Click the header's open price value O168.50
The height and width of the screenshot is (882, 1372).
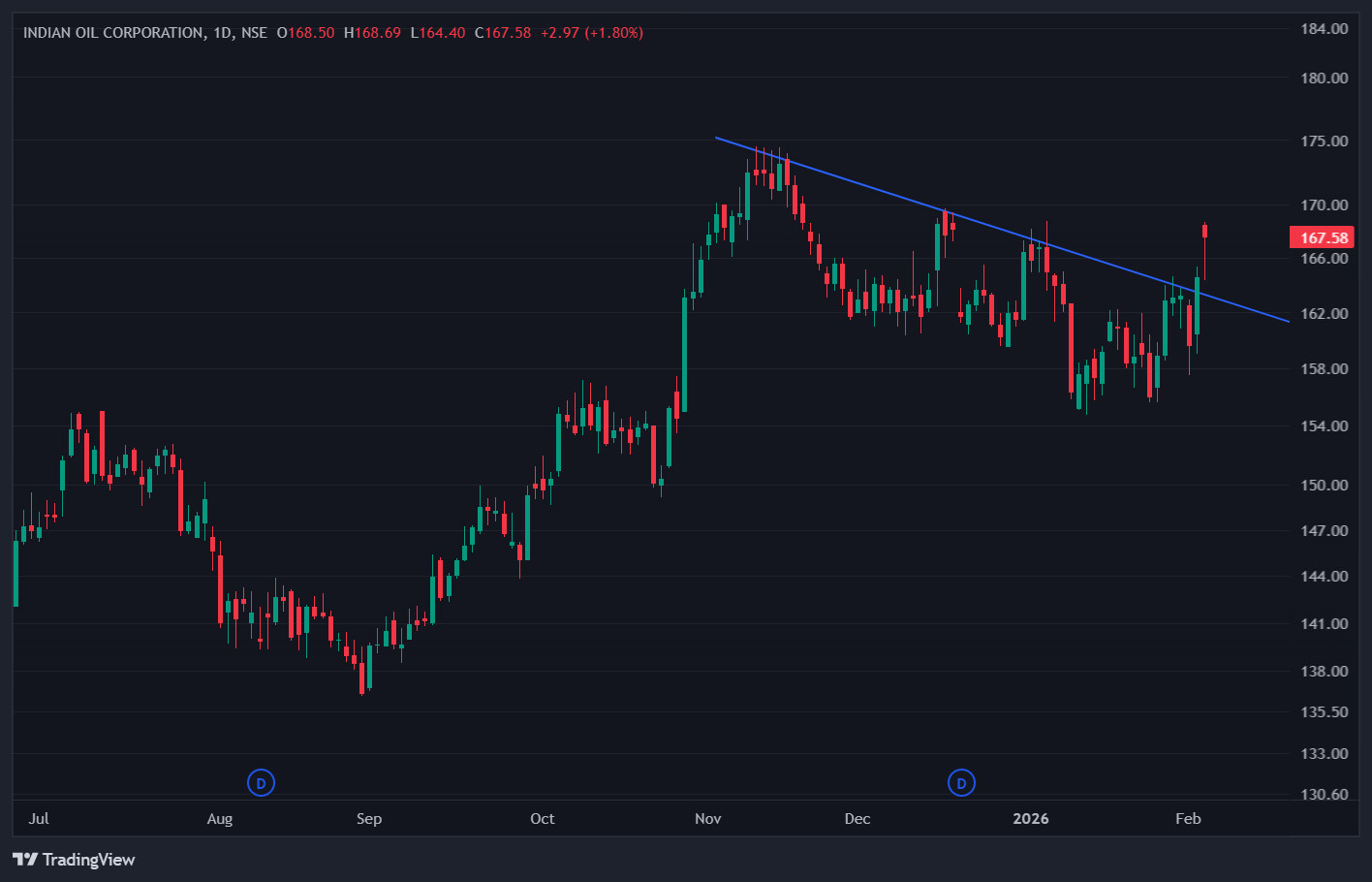(x=306, y=33)
